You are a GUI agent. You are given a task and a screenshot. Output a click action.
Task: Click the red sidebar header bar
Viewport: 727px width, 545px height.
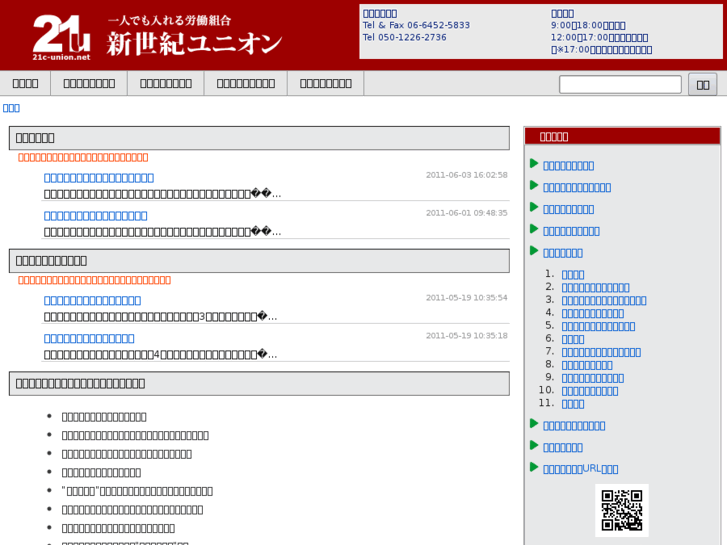click(622, 136)
